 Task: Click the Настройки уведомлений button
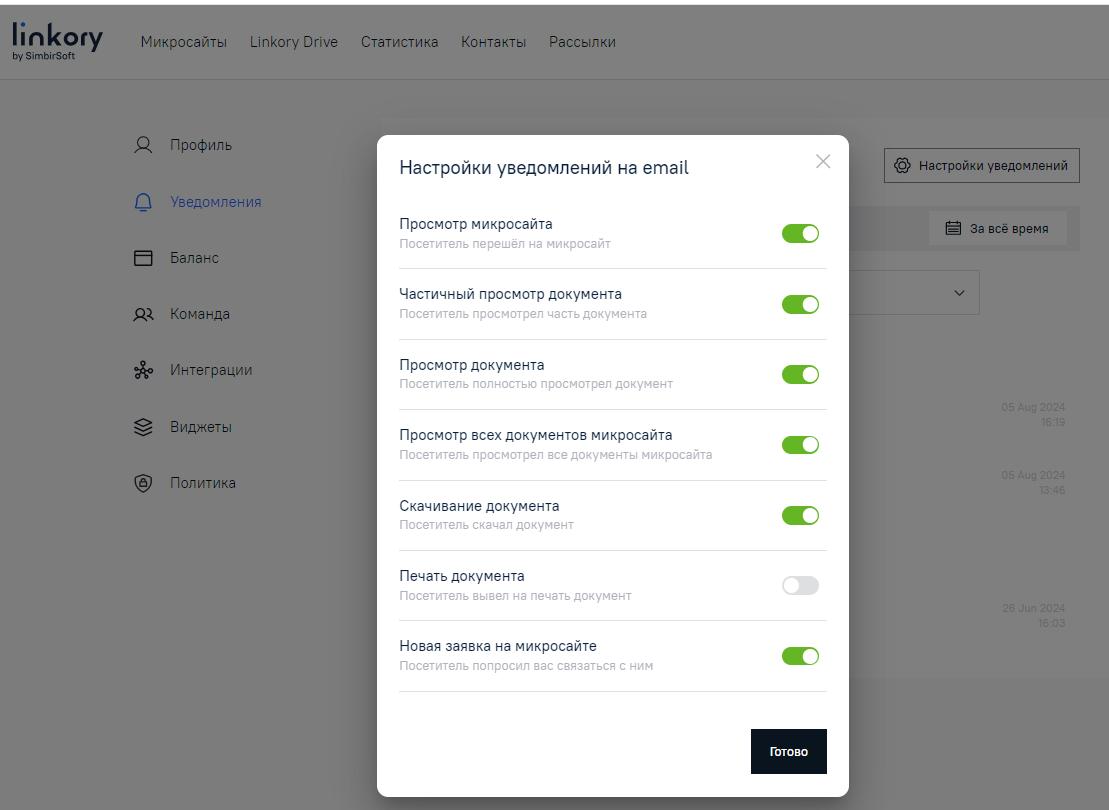click(x=981, y=166)
